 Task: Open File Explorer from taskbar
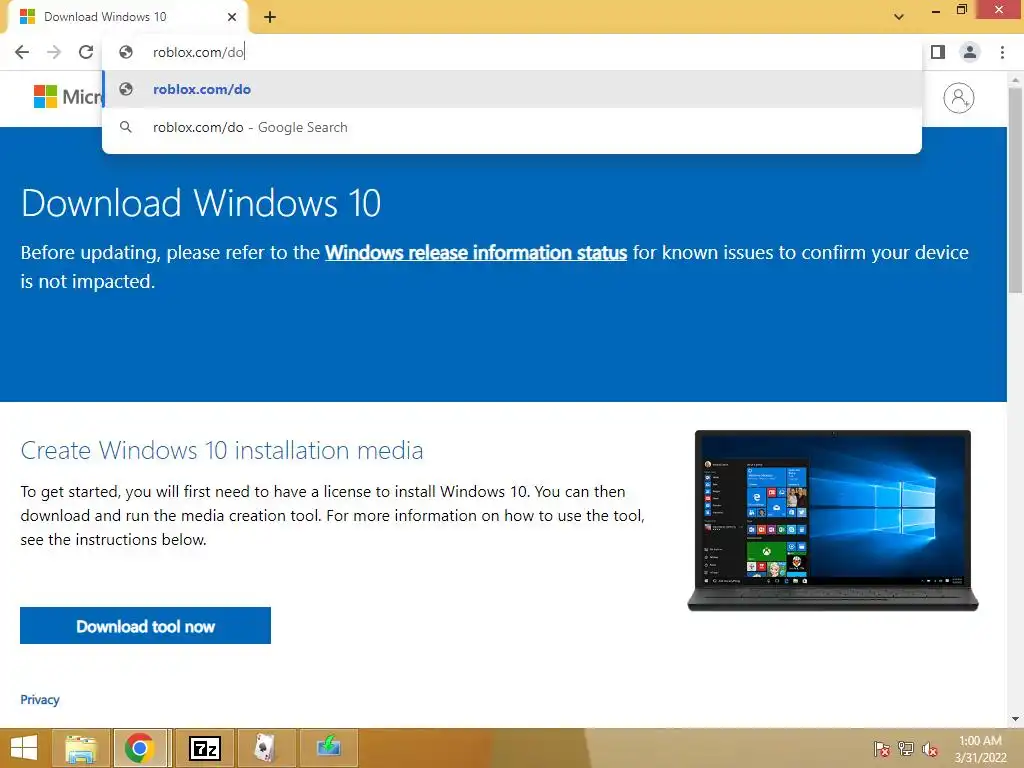tap(81, 748)
